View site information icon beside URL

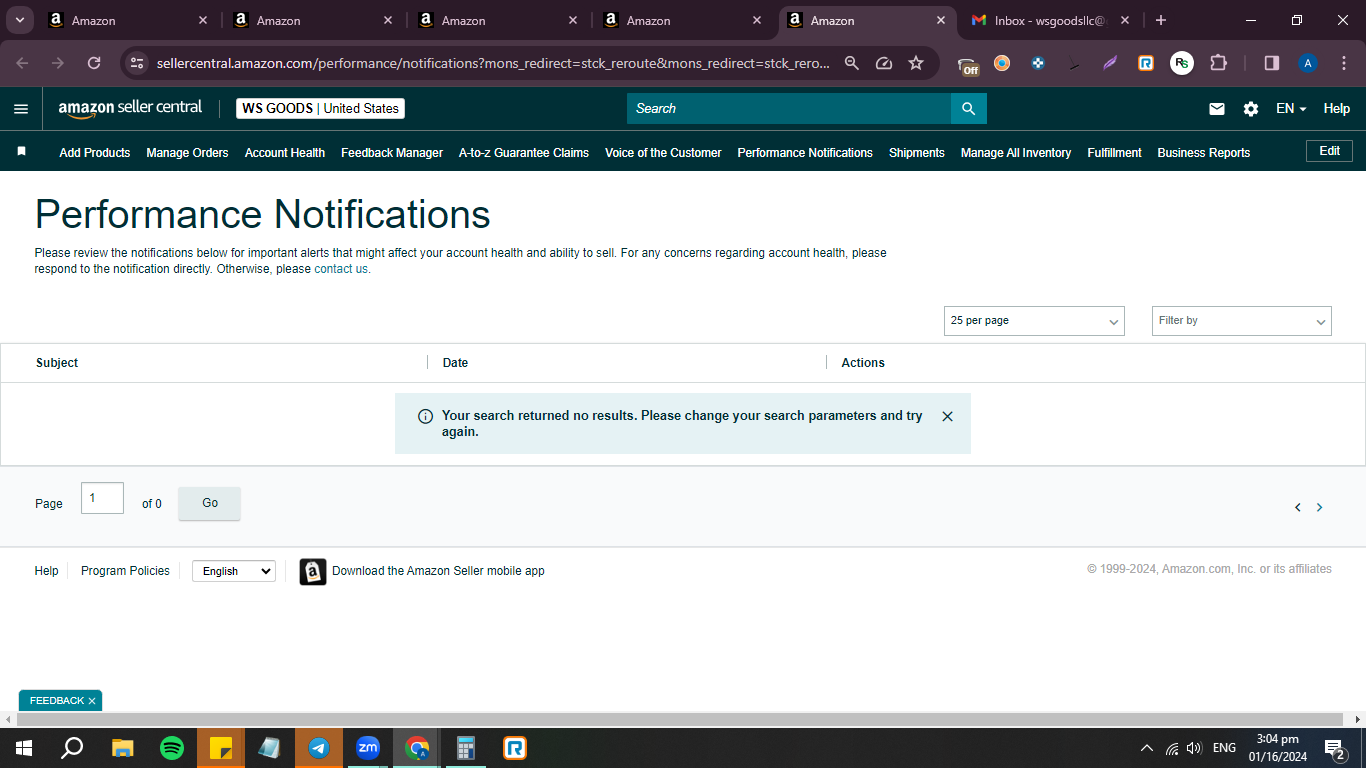(x=137, y=63)
